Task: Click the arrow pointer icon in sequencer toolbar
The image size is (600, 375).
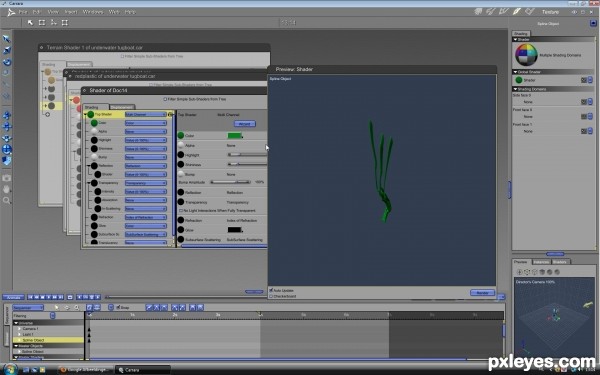Action: [57, 307]
